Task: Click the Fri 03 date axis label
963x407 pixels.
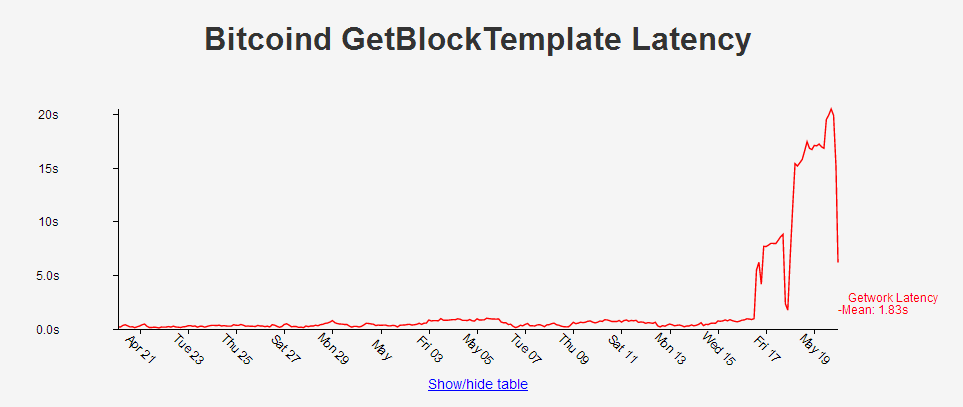Action: point(429,350)
